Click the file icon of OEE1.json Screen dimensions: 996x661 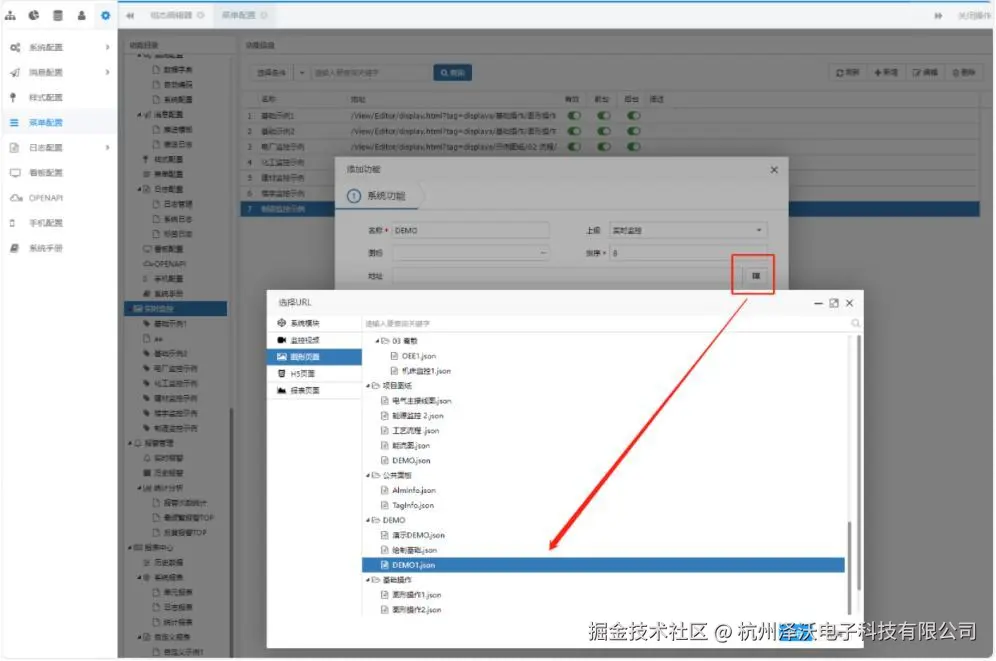pos(394,356)
